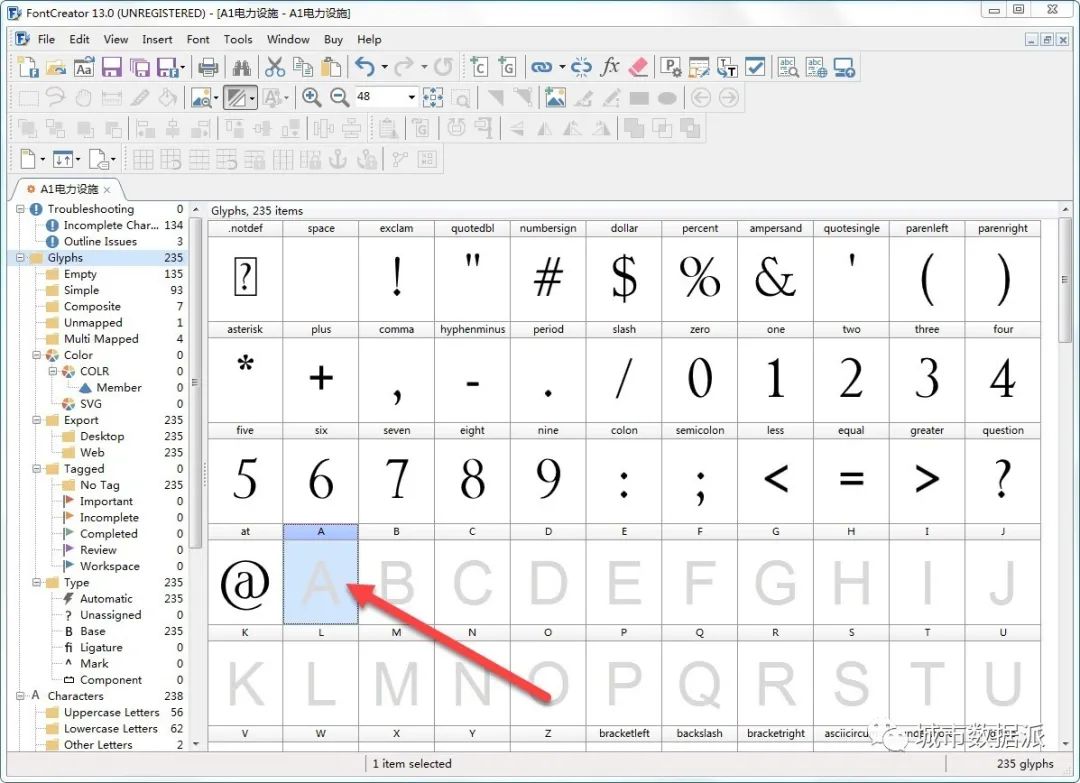Click the Import Image icon with green plus
Viewport: 1080px width, 783px height.
click(554, 97)
